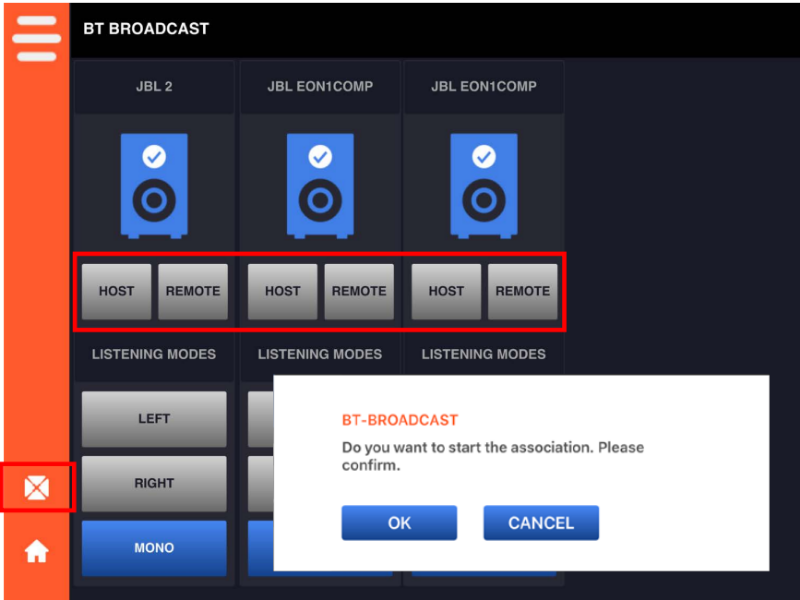The image size is (800, 600).
Task: Choose LEFT listening mode for JBL 2
Action: (x=154, y=419)
